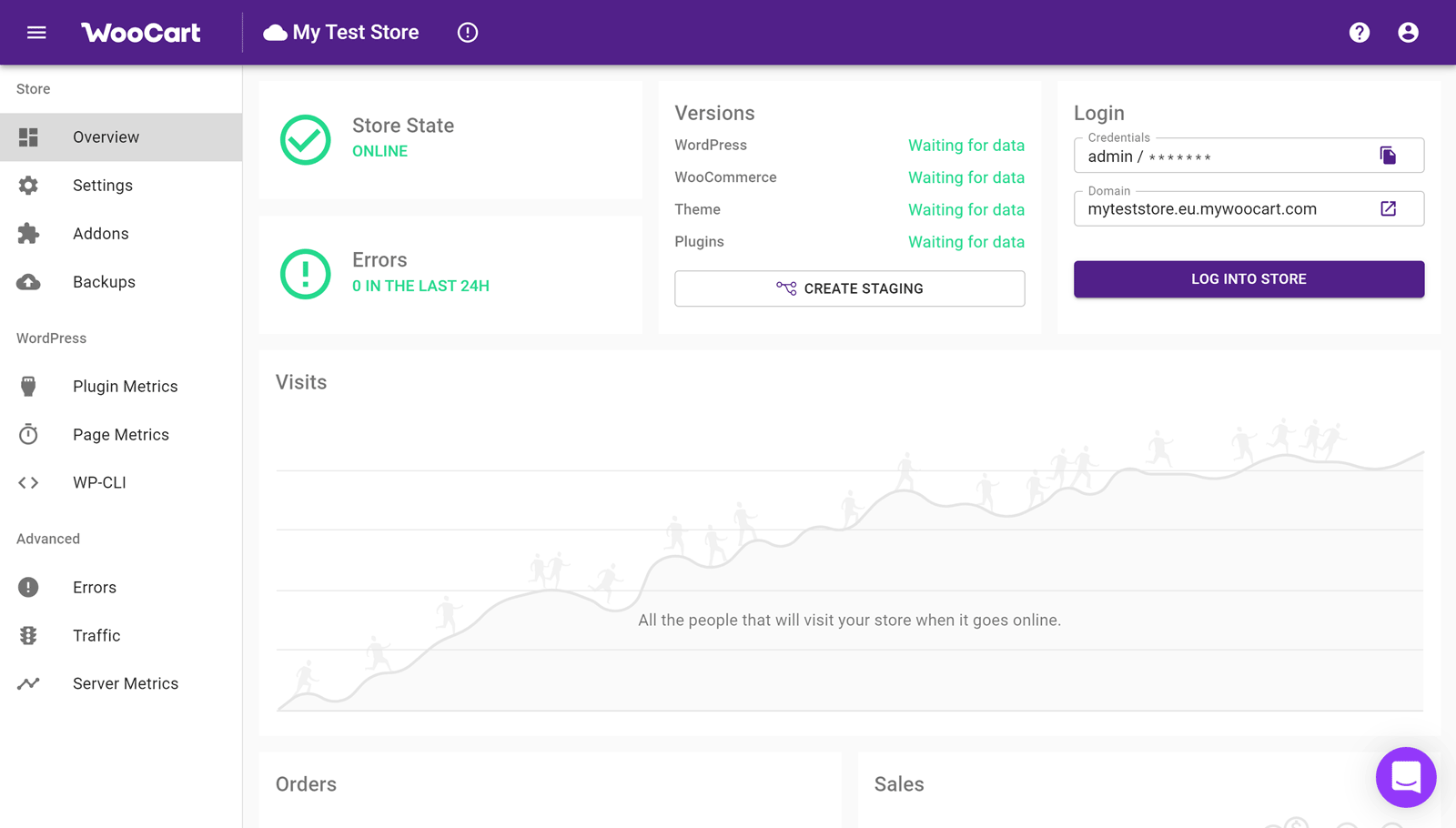Select Overview in the sidebar
The width and height of the screenshot is (1456, 828).
pos(121,137)
